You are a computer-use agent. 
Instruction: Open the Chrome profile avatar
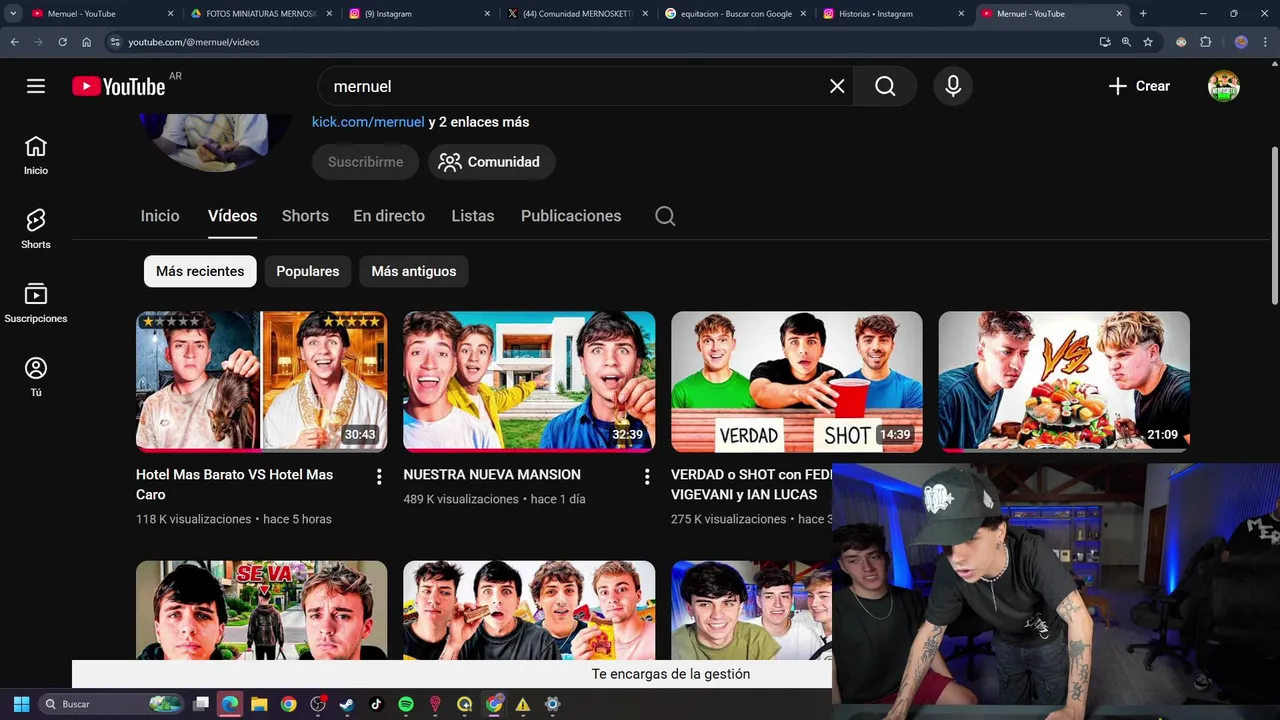[x=1241, y=42]
